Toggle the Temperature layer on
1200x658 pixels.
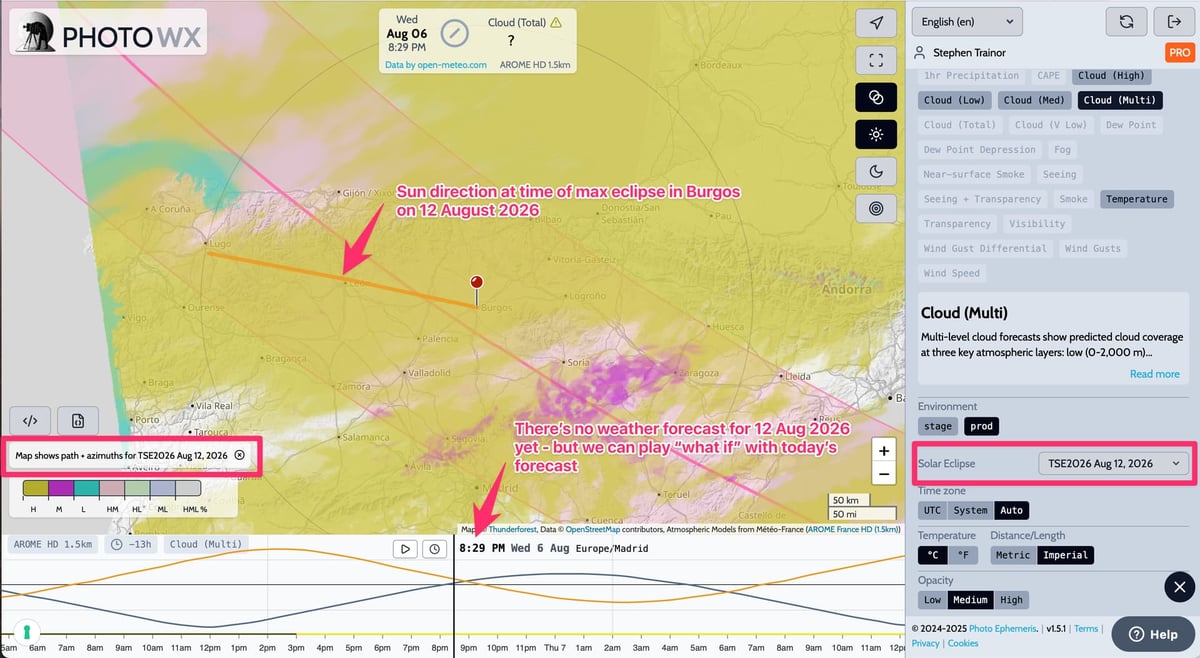coord(1136,198)
